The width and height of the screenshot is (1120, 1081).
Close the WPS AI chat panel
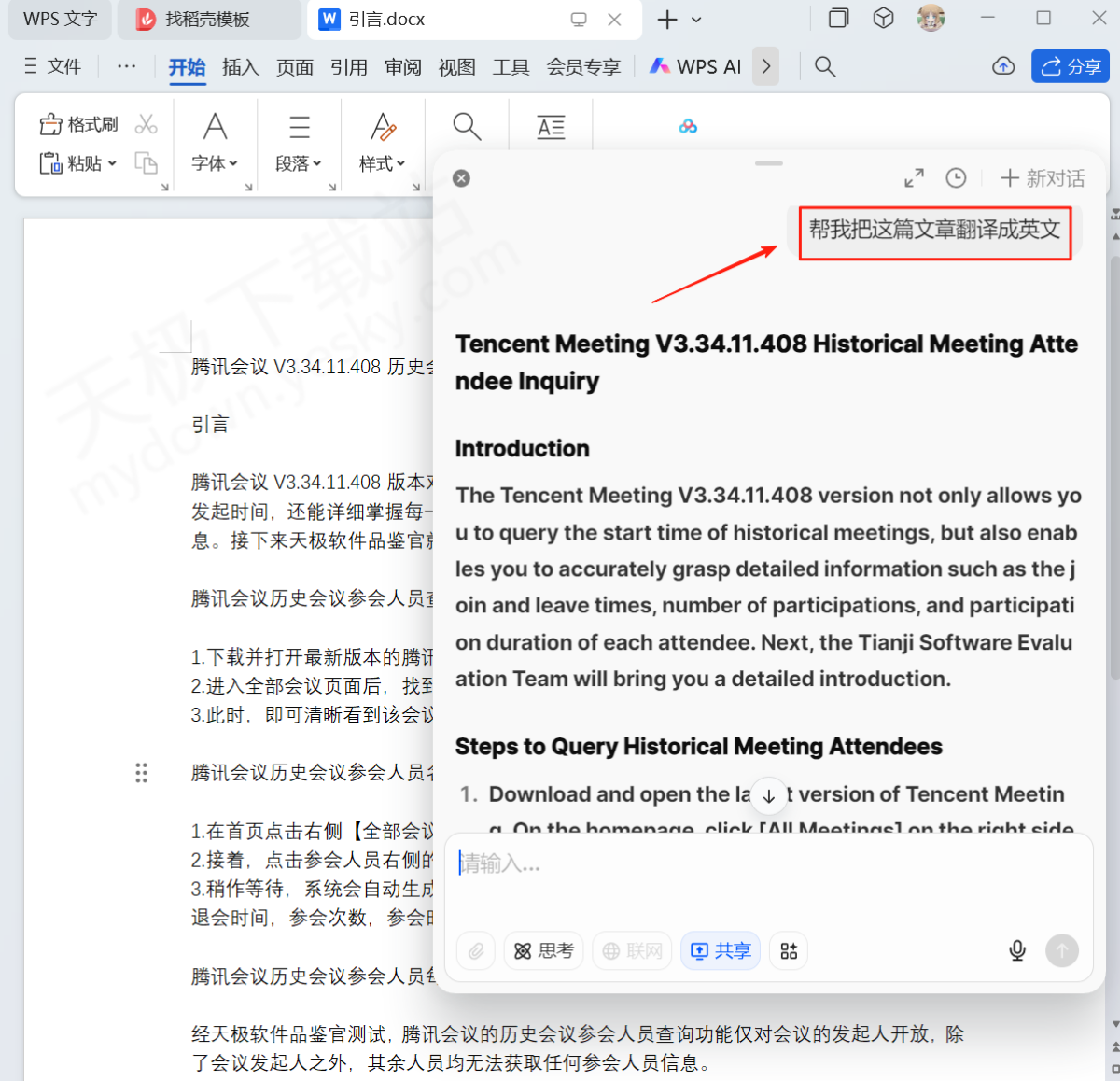(x=461, y=178)
